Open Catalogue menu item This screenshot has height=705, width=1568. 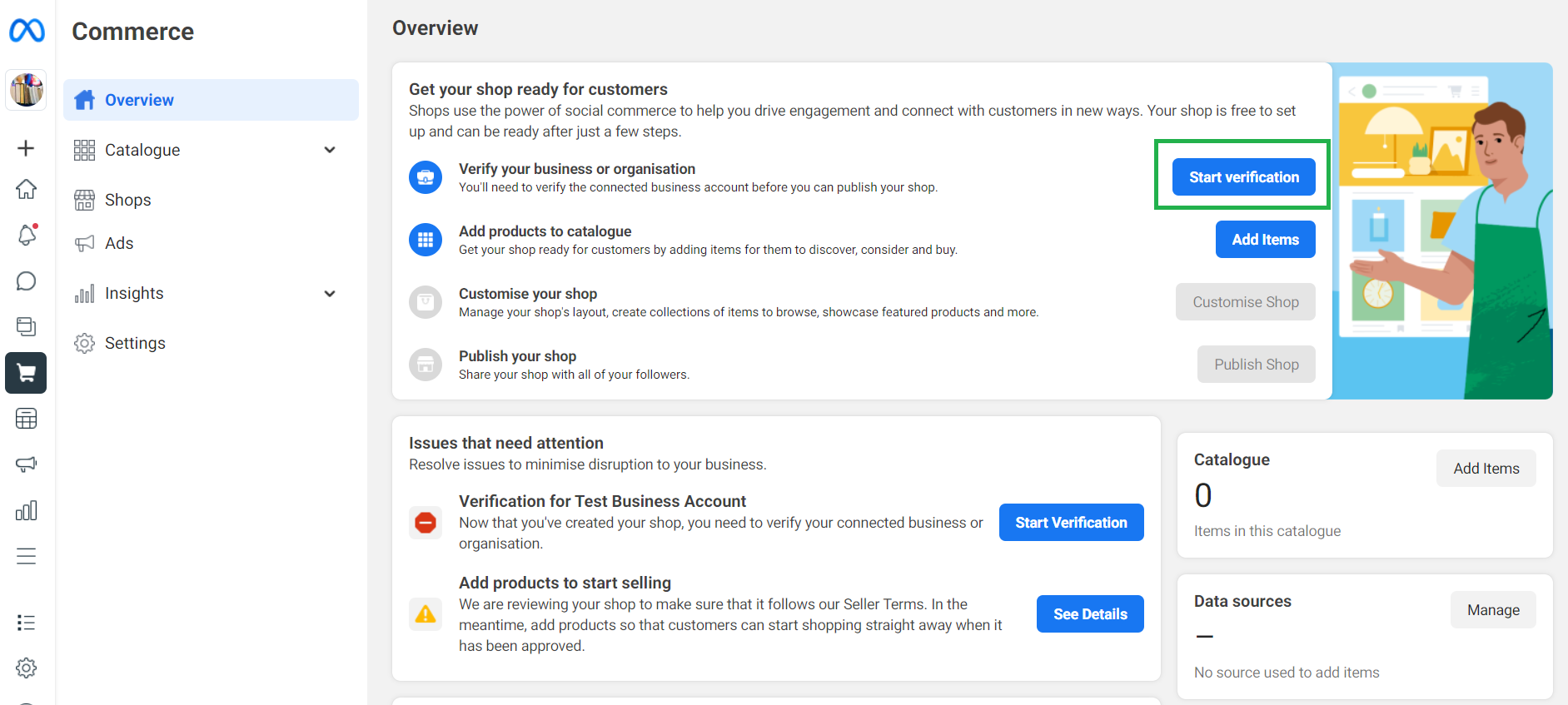pyautogui.click(x=211, y=150)
